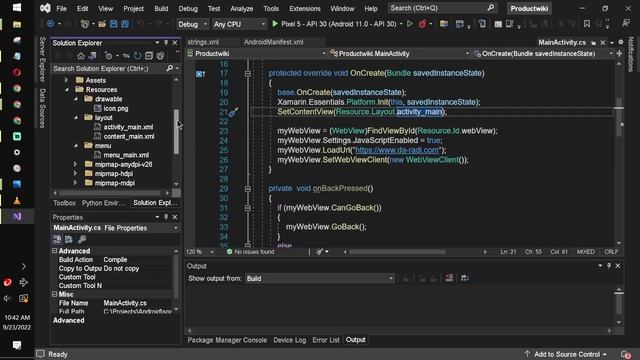Image resolution: width=640 pixels, height=360 pixels.
Task: Click Visual Studio icon in Windows taskbar
Action: pyautogui.click(x=17, y=216)
